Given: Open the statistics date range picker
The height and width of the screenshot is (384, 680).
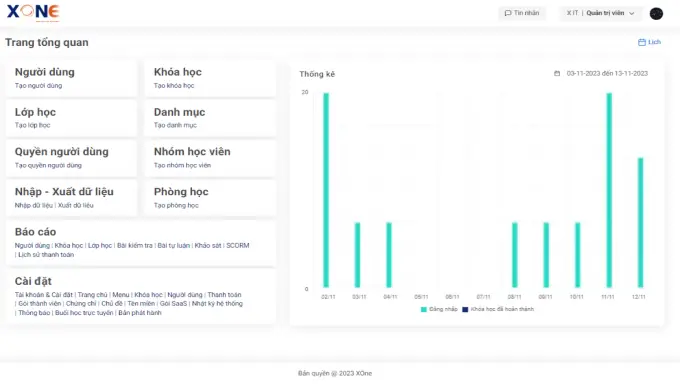Looking at the screenshot, I should (x=607, y=73).
